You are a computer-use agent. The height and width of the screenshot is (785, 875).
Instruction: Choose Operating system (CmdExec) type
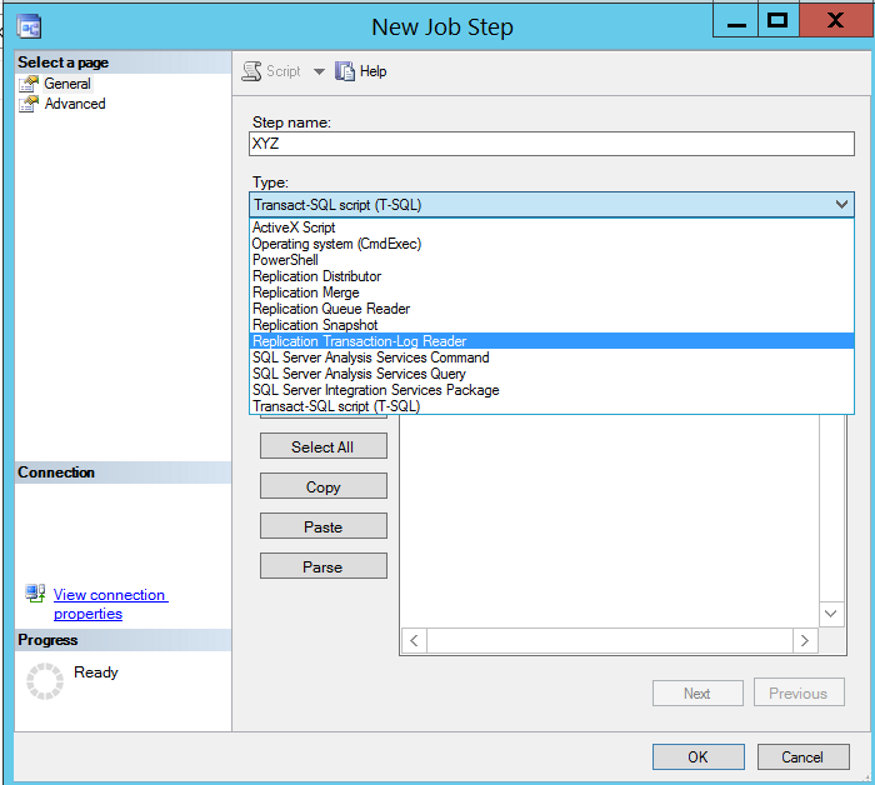[x=551, y=244]
